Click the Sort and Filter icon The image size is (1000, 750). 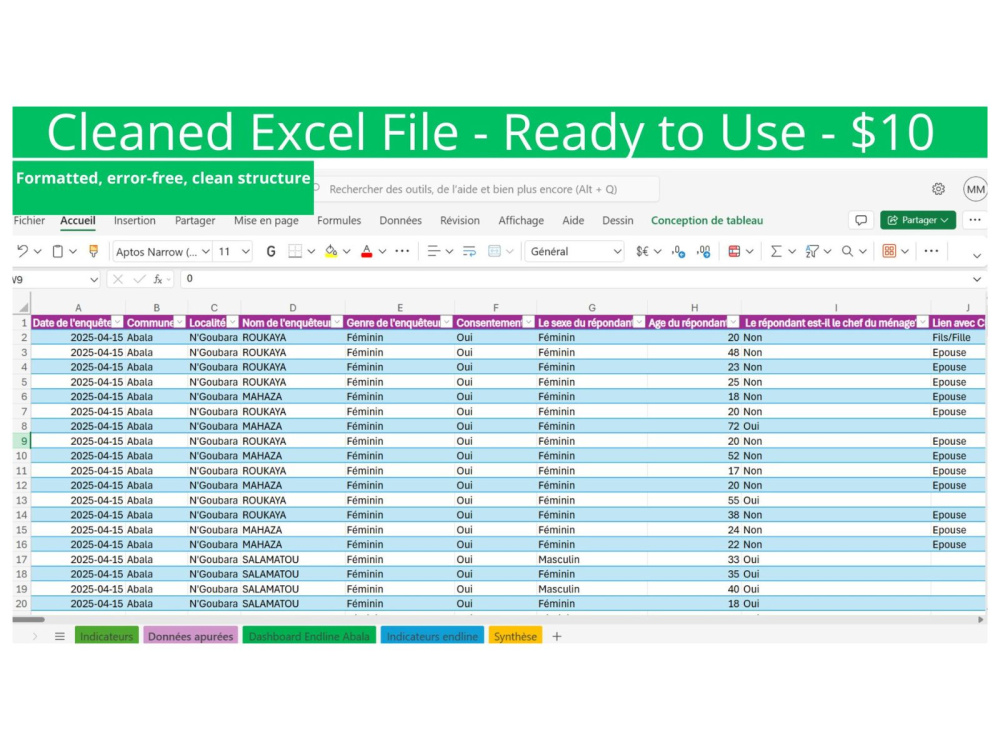812,251
